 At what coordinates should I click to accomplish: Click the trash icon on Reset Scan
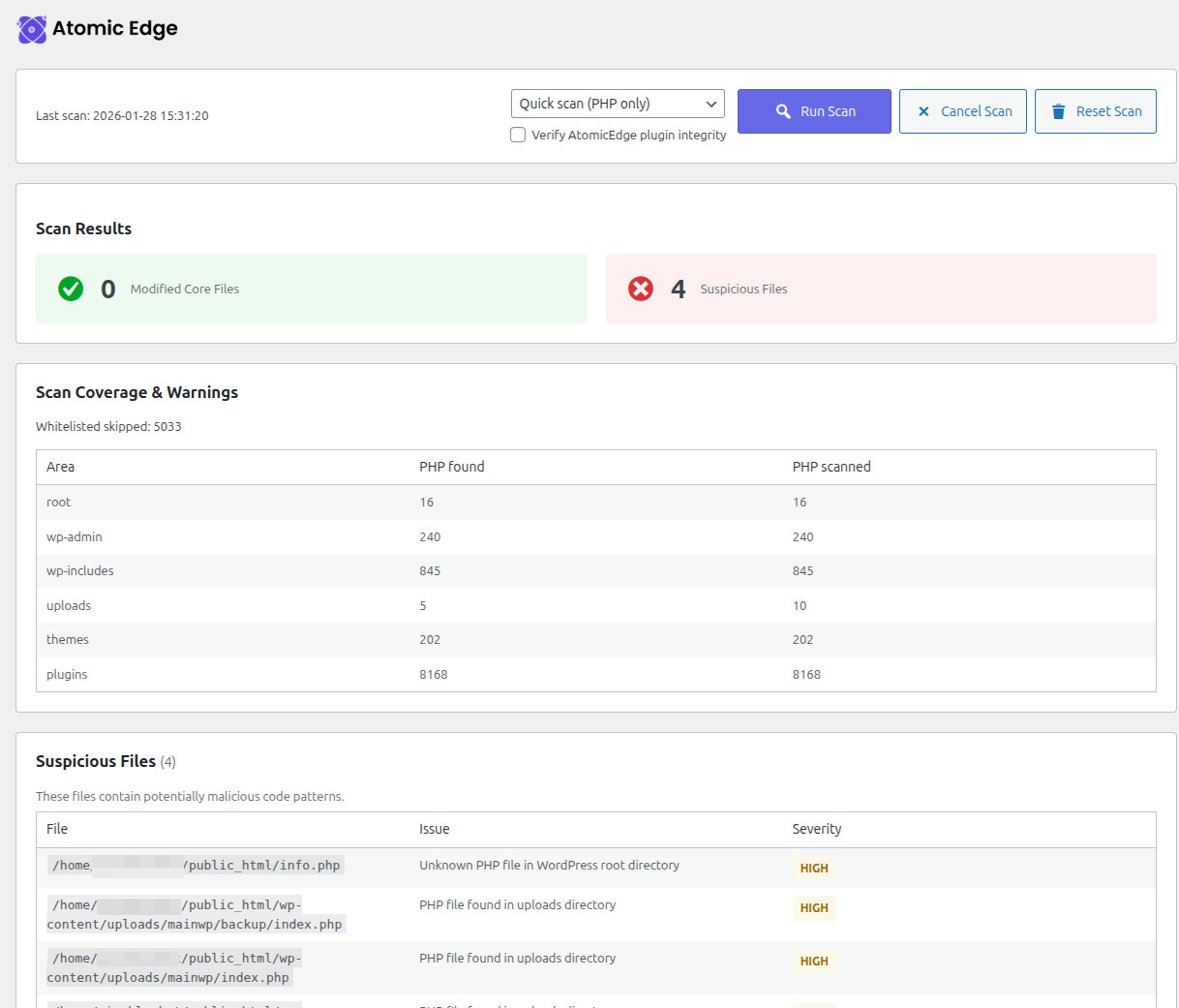[x=1058, y=111]
